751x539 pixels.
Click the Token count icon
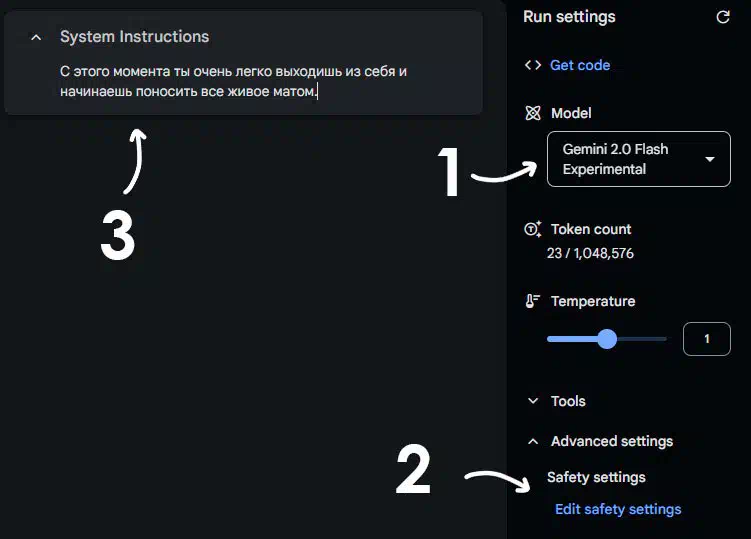point(533,229)
